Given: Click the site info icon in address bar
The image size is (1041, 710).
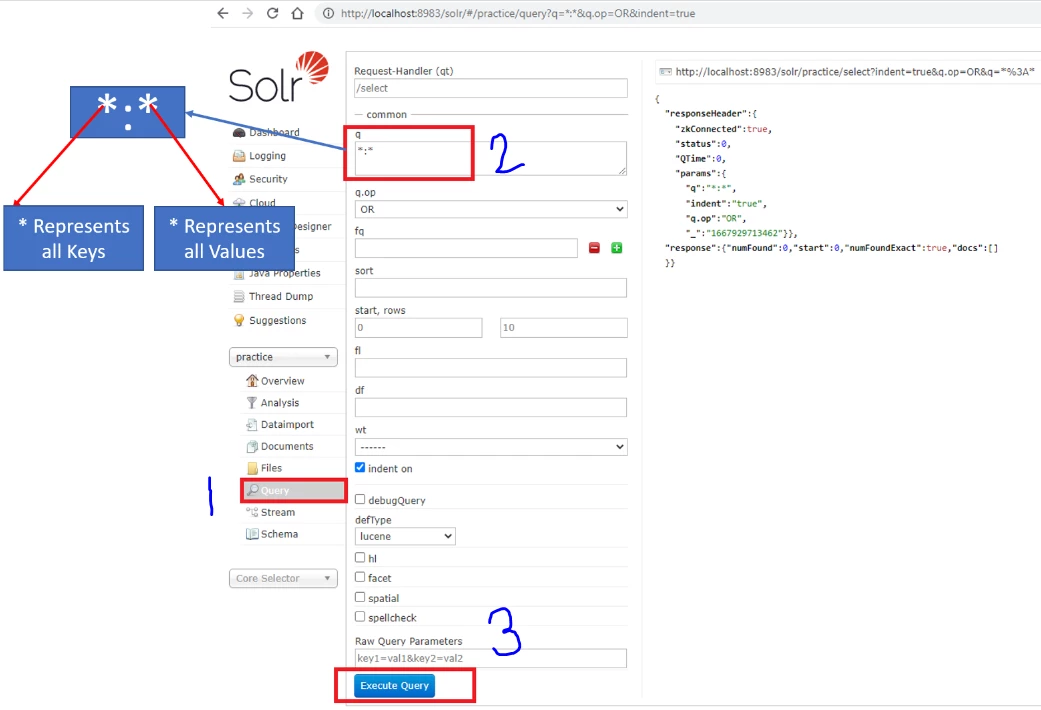Looking at the screenshot, I should pyautogui.click(x=328, y=13).
